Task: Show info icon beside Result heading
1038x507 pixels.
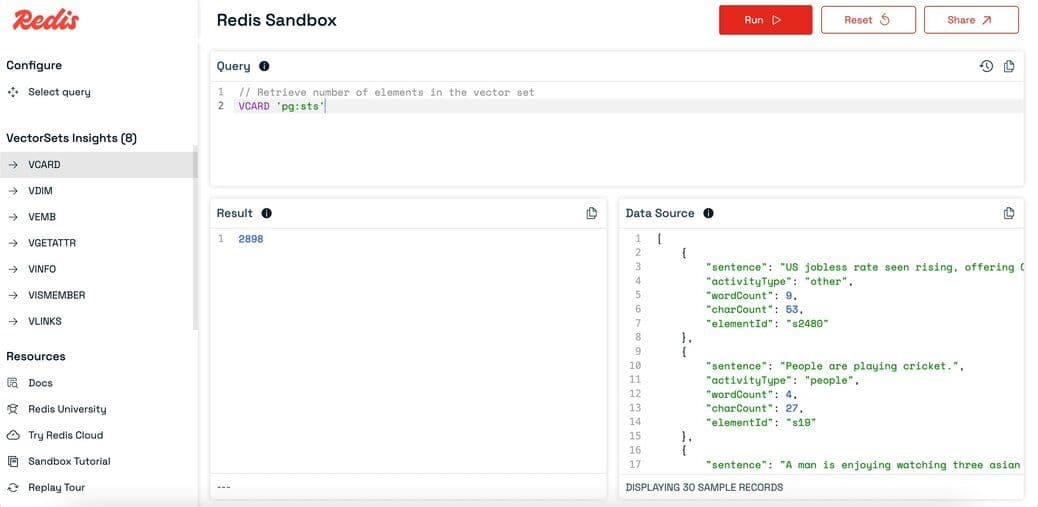Action: (x=266, y=213)
